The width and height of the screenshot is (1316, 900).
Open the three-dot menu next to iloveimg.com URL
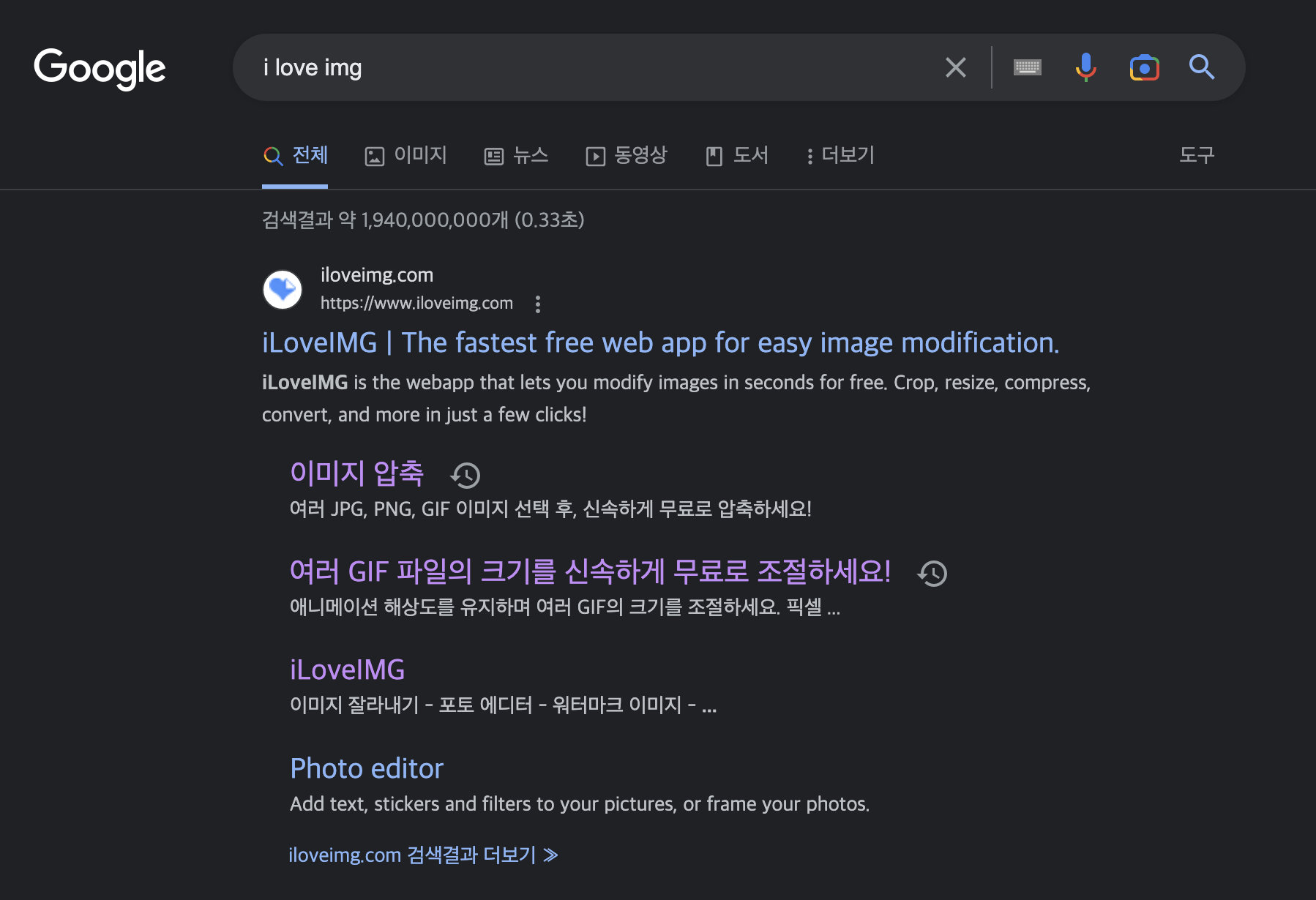tap(538, 304)
